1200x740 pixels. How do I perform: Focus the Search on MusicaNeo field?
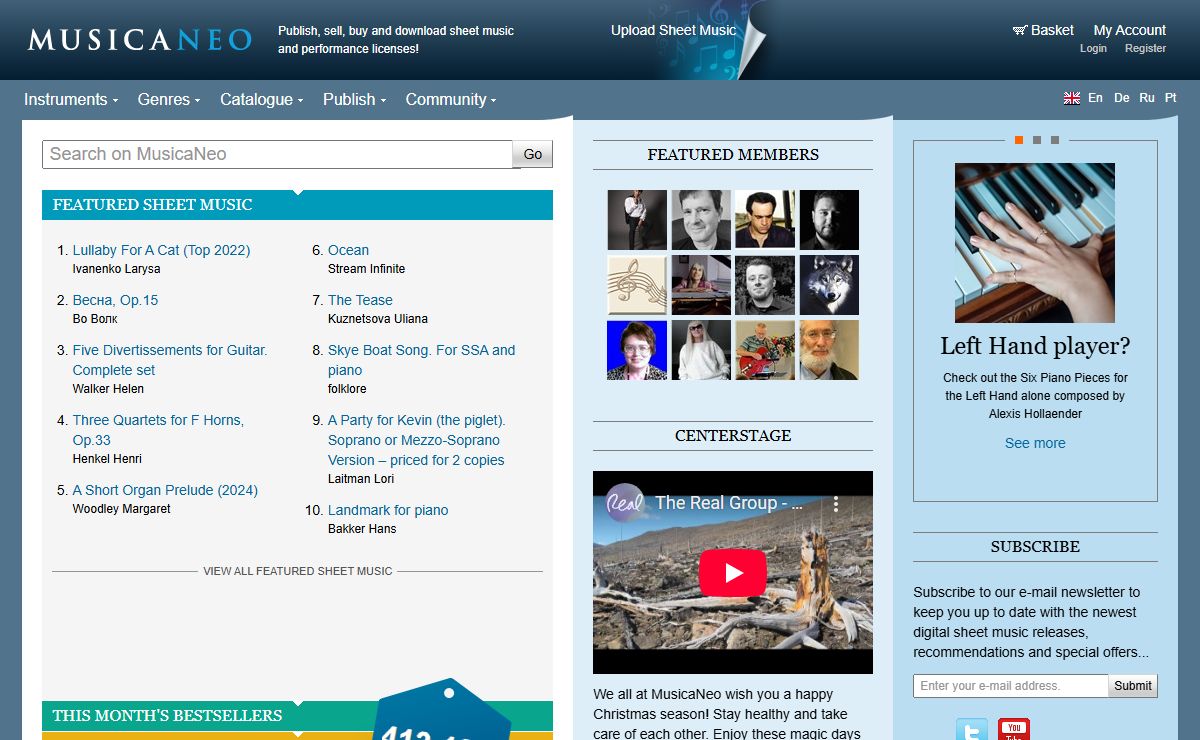277,154
